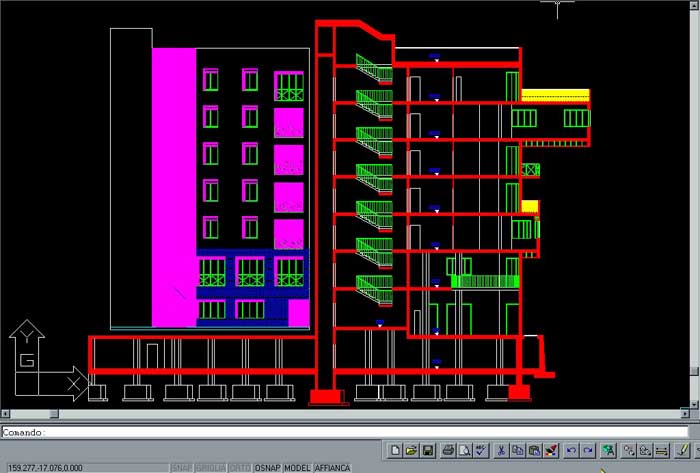The width and height of the screenshot is (700, 473).
Task: Save the drawing using the floppy icon
Action: pyautogui.click(x=427, y=451)
